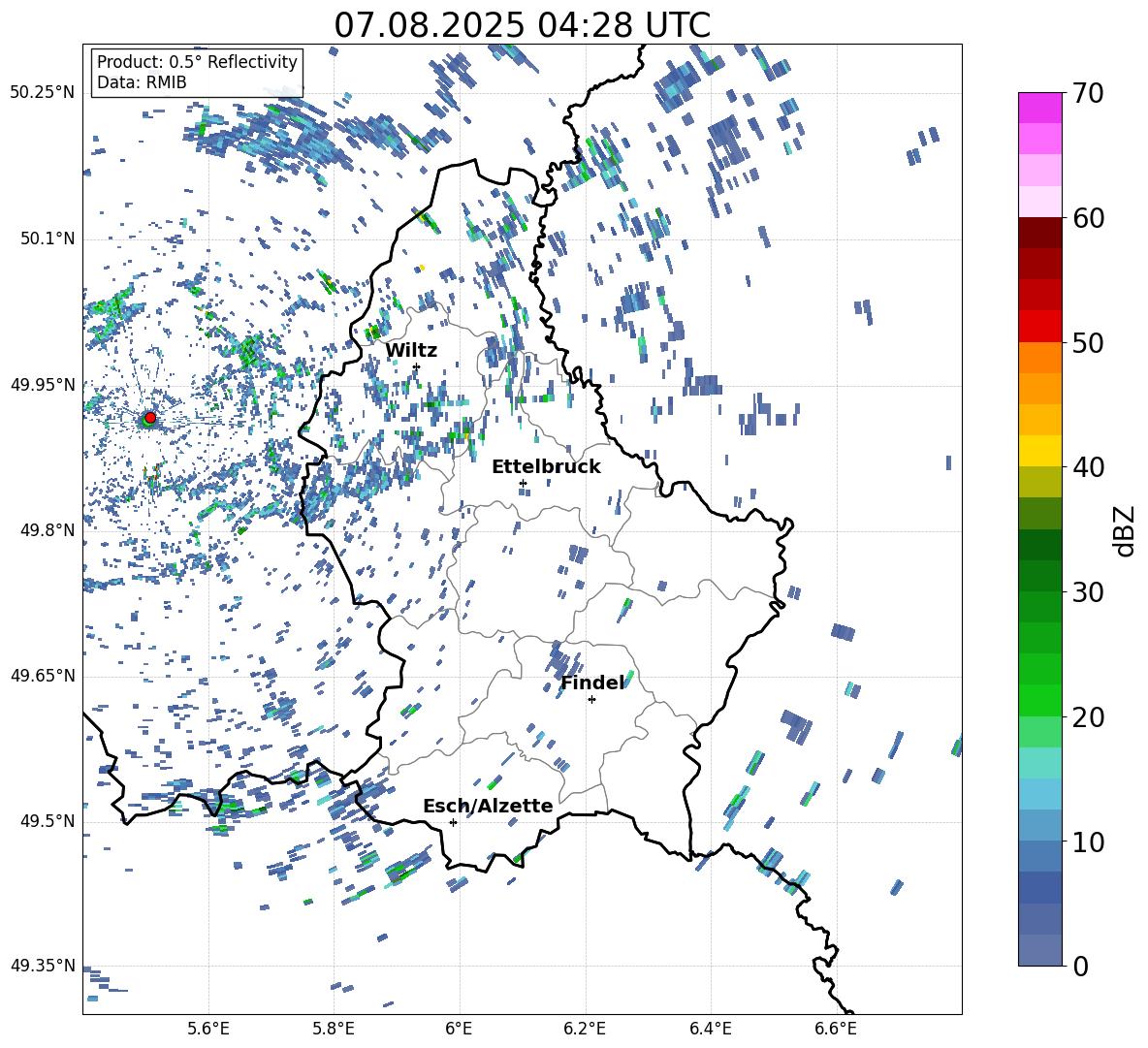Click the Findel location cross marker

pos(591,700)
